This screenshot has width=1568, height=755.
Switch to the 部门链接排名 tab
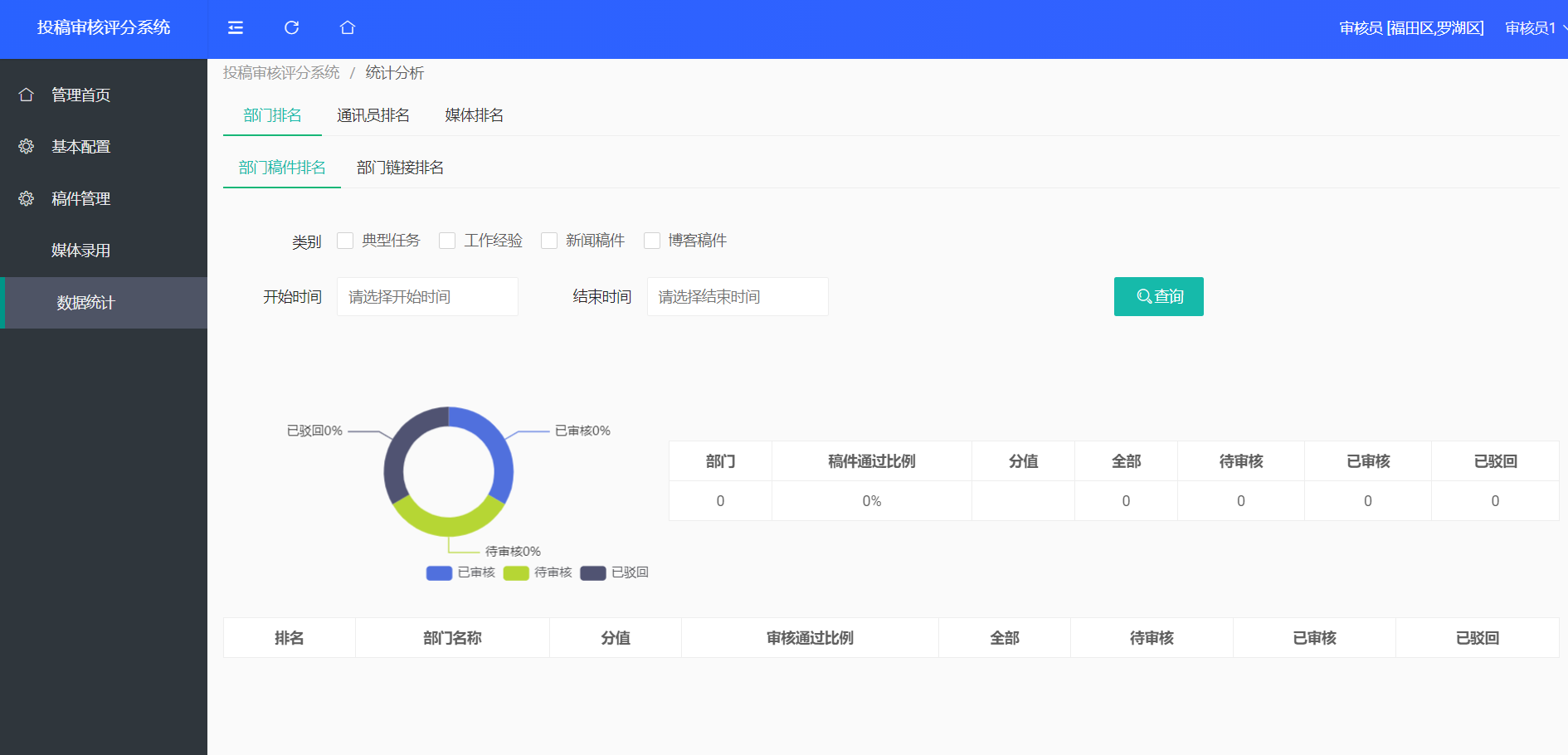tap(400, 168)
